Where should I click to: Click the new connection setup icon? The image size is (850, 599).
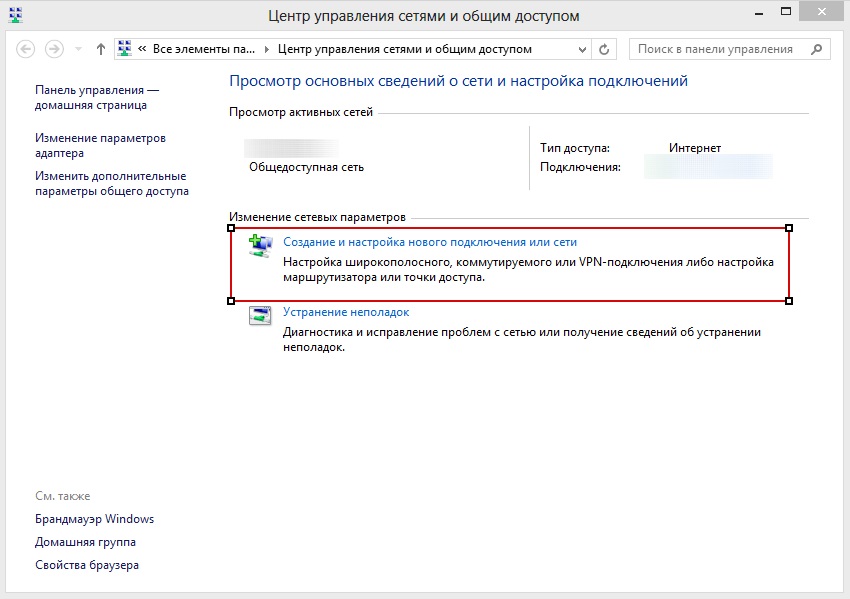point(260,246)
